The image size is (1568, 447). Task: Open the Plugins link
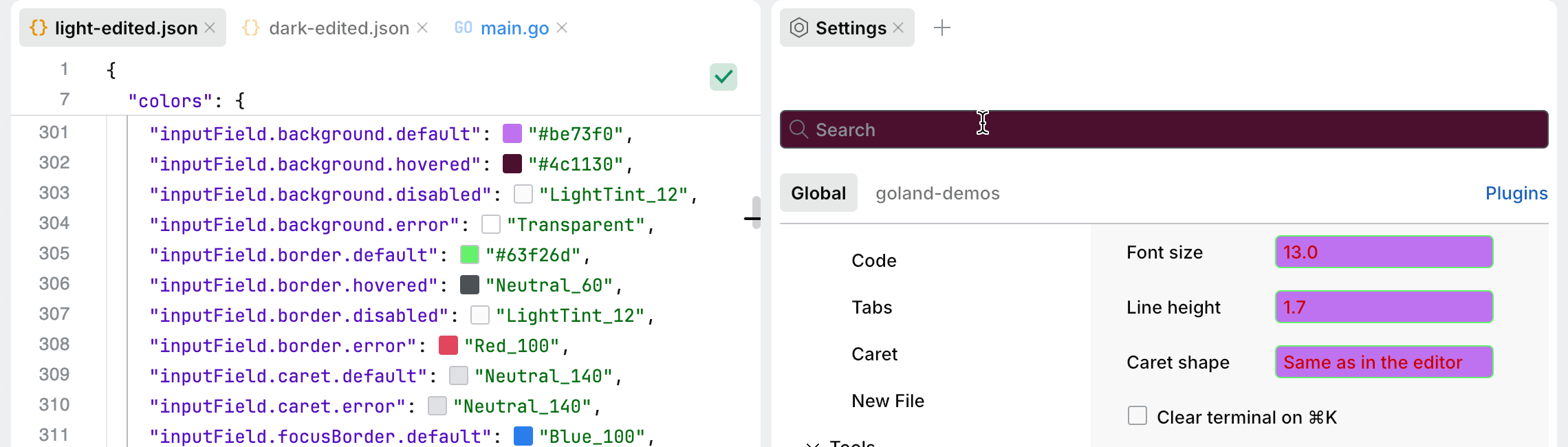[1516, 193]
